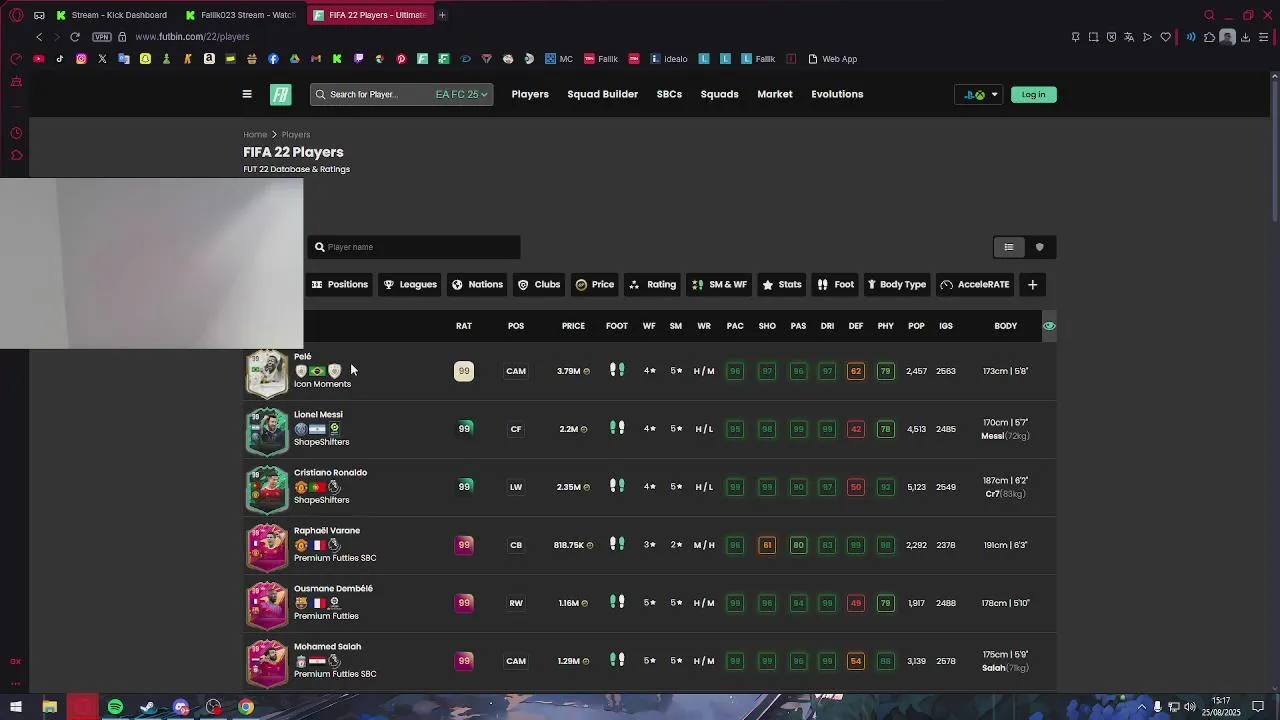Viewport: 1280px width, 720px height.
Task: Click the plus button for more filters
Action: coord(1033,285)
